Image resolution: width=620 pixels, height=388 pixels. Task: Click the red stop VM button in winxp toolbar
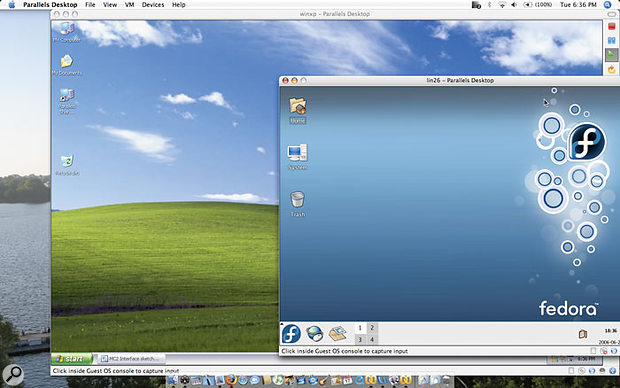coord(612,26)
